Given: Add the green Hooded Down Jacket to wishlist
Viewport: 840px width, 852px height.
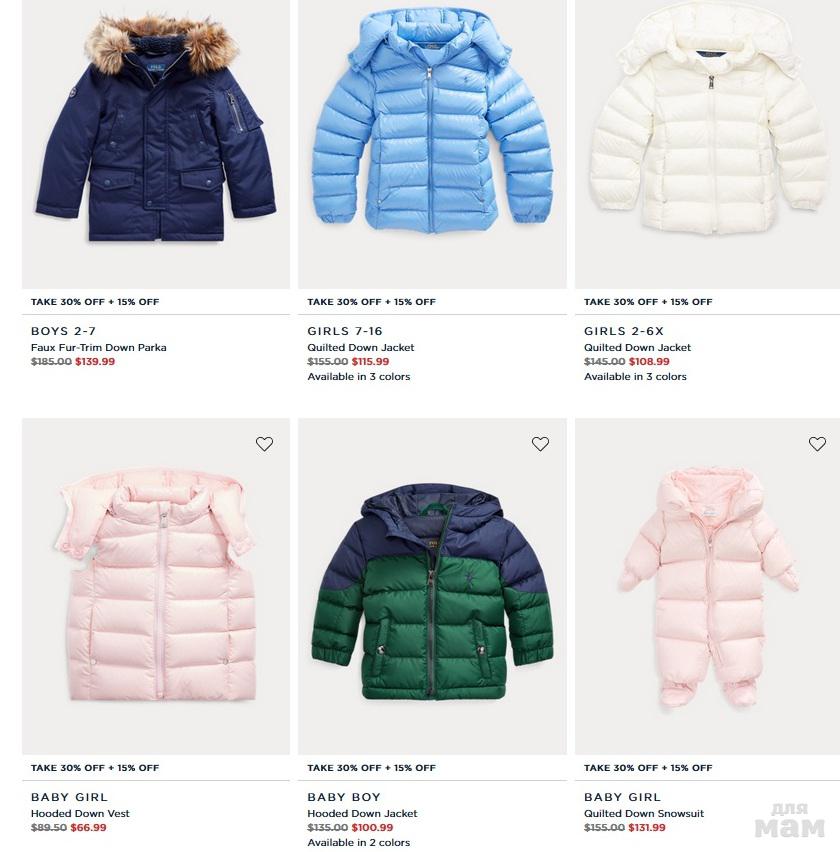Looking at the screenshot, I should click(x=540, y=444).
